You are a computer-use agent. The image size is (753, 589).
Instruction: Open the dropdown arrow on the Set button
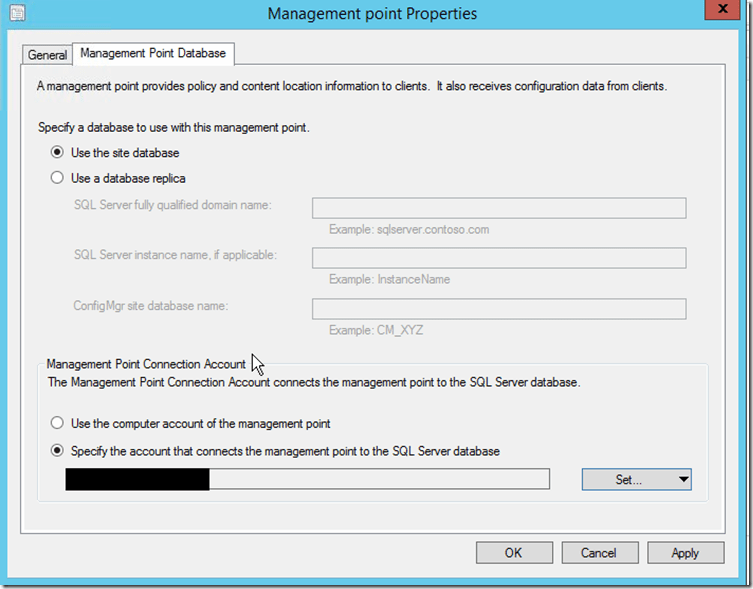coord(683,480)
